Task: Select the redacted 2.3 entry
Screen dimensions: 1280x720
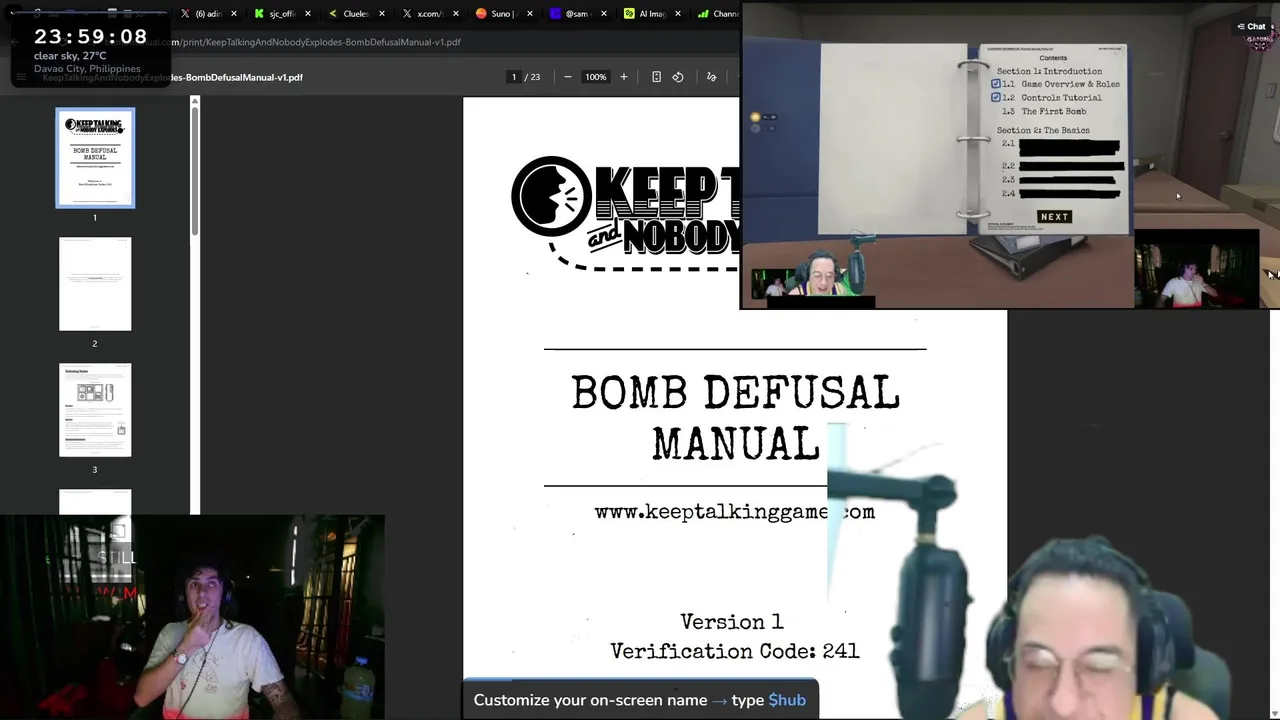Action: tap(1060, 180)
